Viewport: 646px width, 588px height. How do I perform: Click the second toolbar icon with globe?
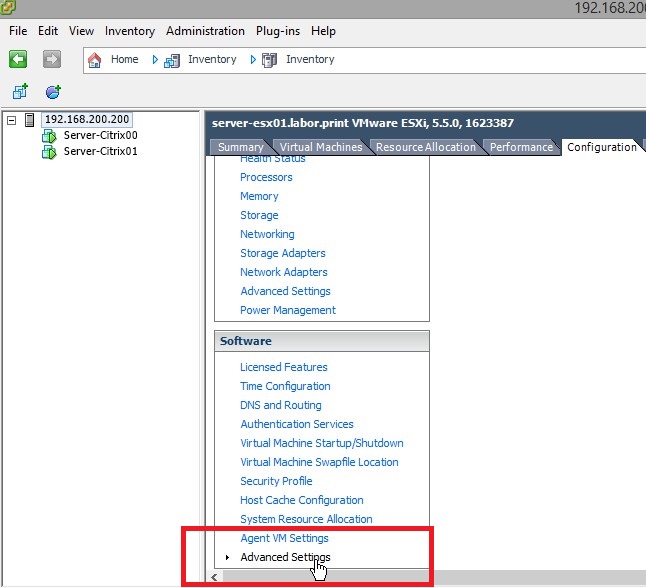53,92
